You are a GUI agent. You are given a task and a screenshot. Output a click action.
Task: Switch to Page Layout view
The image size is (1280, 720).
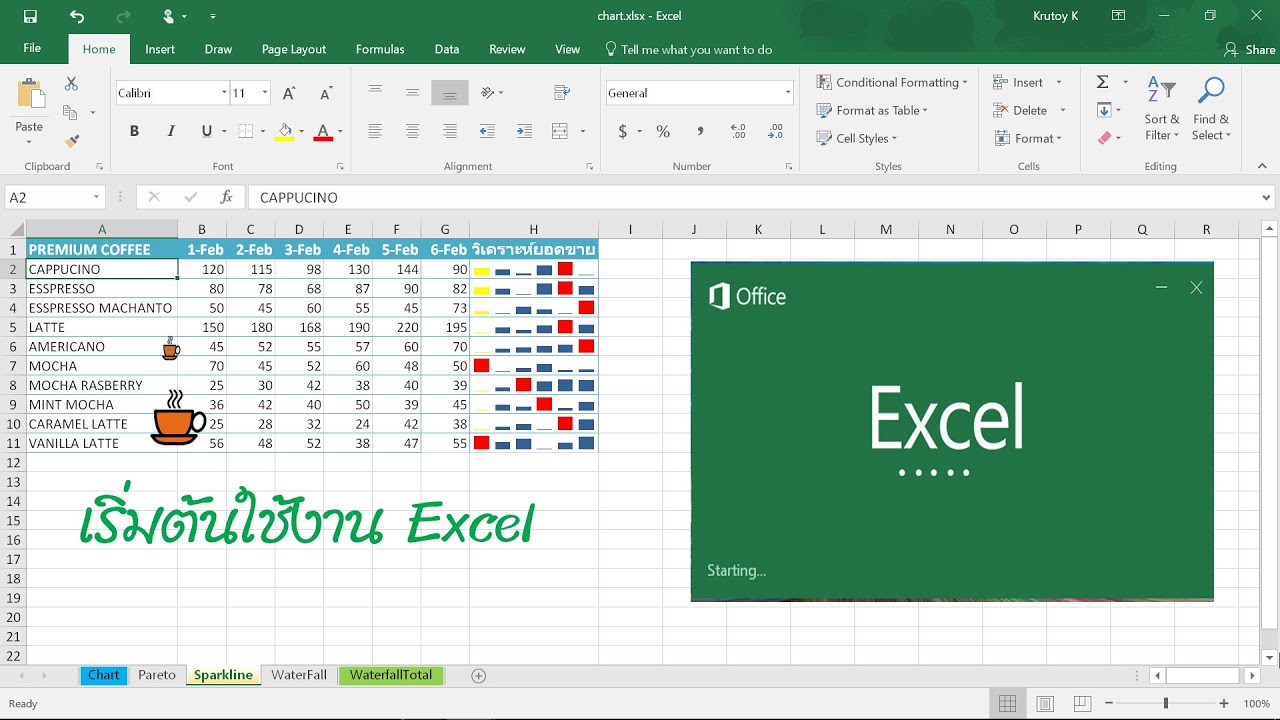coord(1045,704)
